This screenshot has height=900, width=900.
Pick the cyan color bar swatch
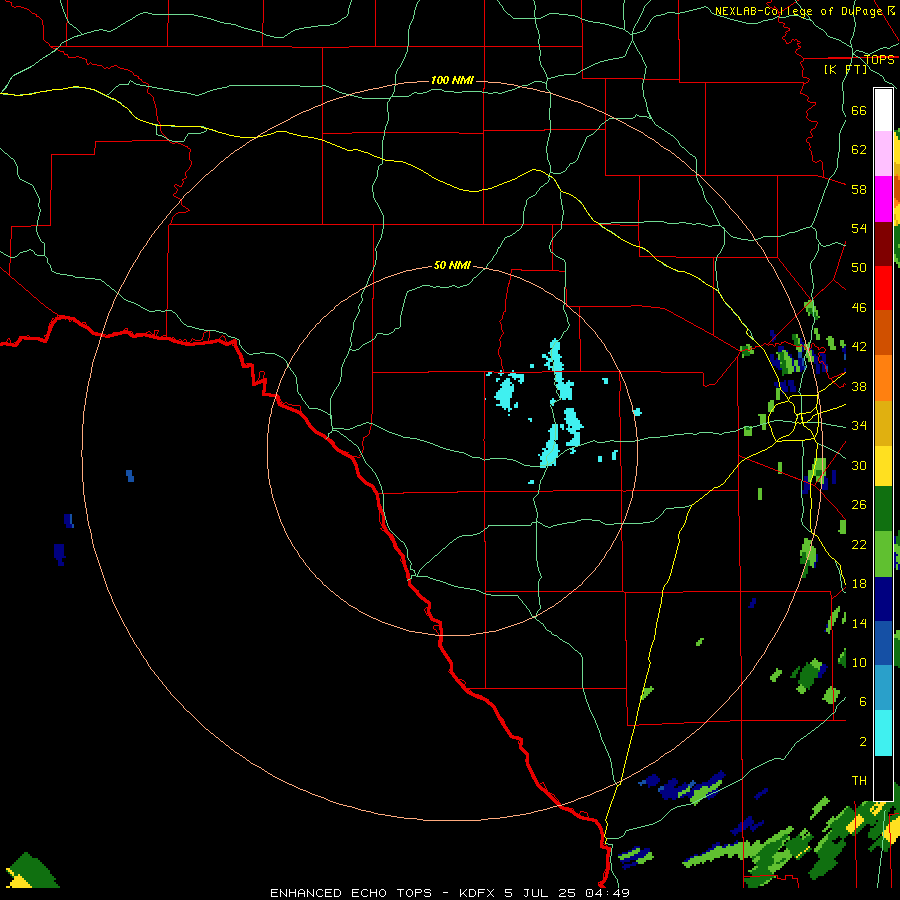883,733
